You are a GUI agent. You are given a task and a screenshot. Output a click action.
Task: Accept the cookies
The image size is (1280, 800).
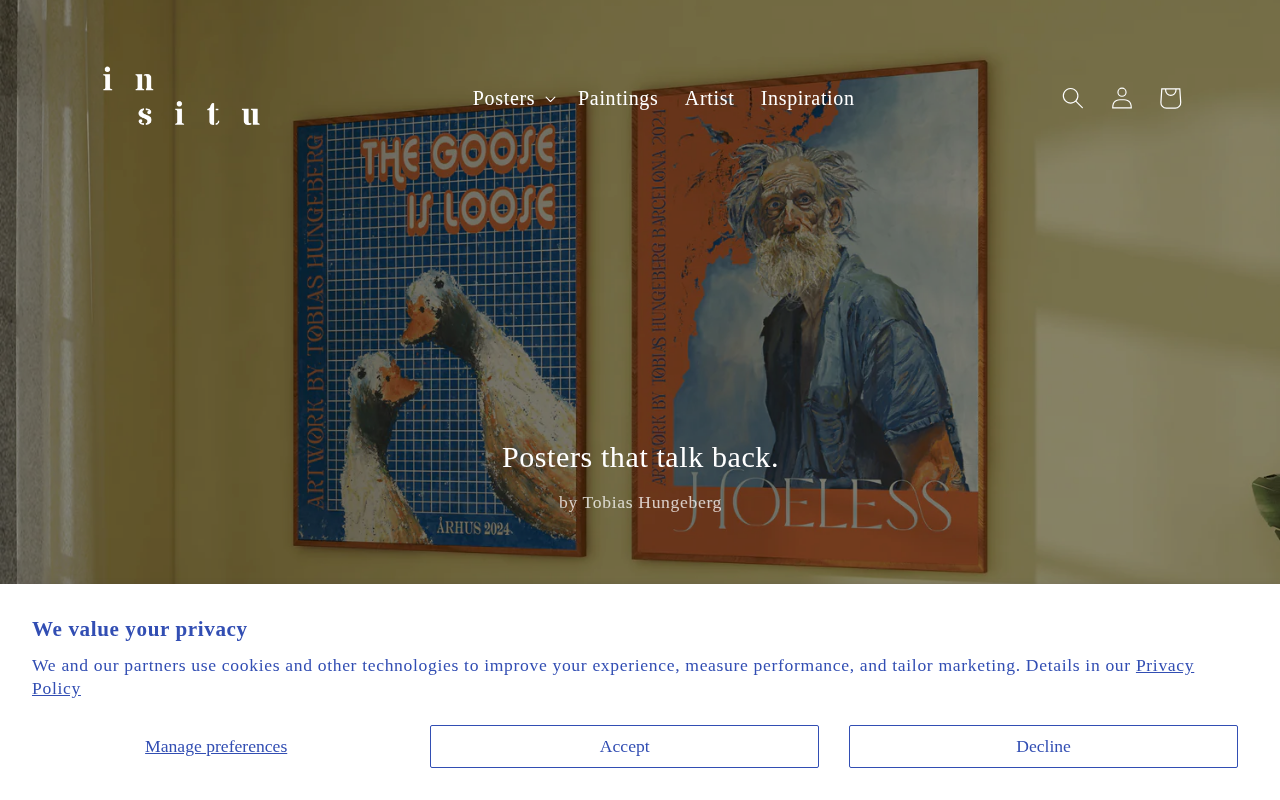pos(624,746)
